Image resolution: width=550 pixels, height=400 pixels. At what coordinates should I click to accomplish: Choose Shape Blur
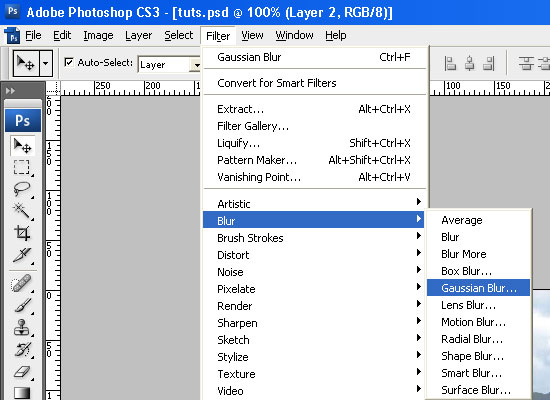478,356
